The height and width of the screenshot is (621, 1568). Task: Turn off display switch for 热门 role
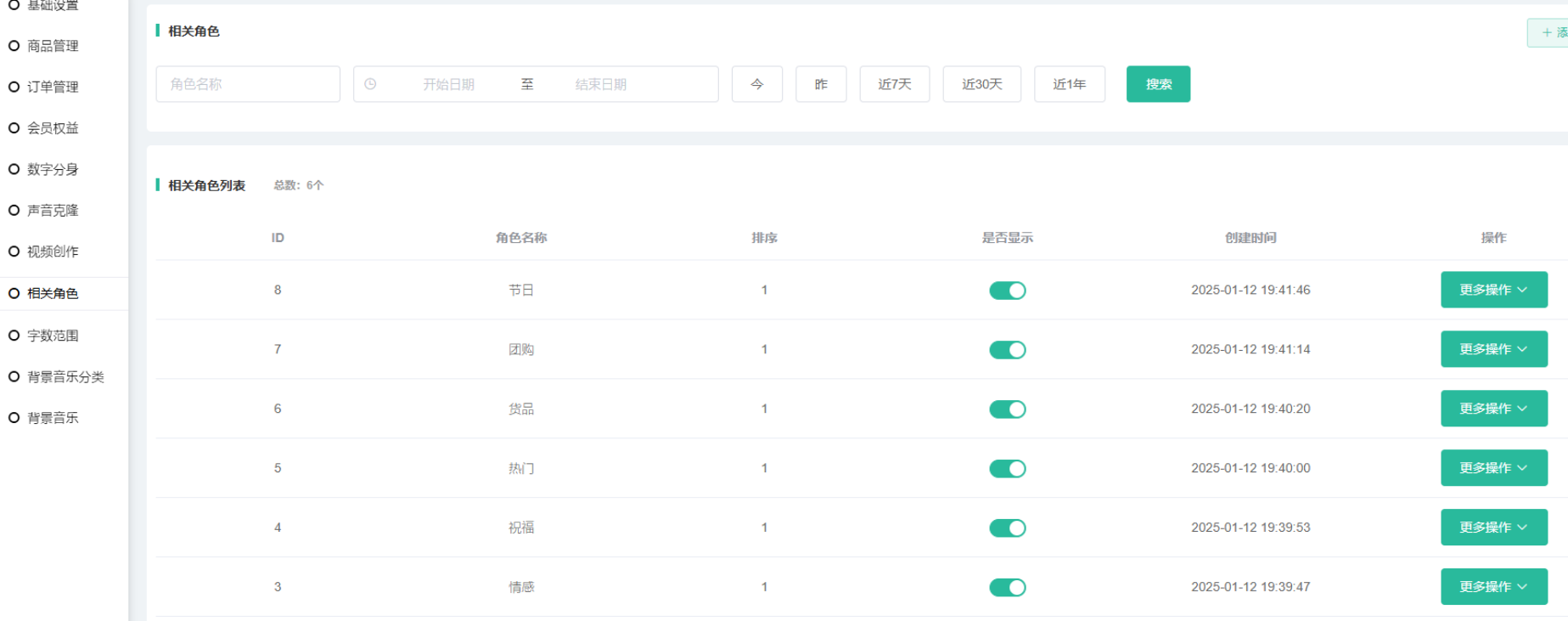pyautogui.click(x=1007, y=469)
